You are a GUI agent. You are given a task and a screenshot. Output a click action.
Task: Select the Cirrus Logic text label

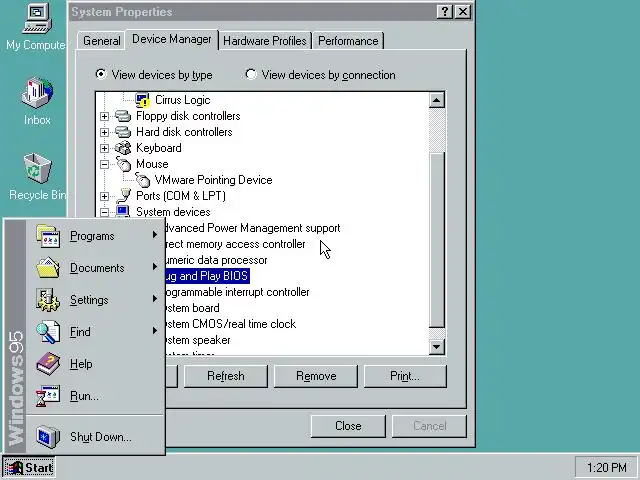182,100
